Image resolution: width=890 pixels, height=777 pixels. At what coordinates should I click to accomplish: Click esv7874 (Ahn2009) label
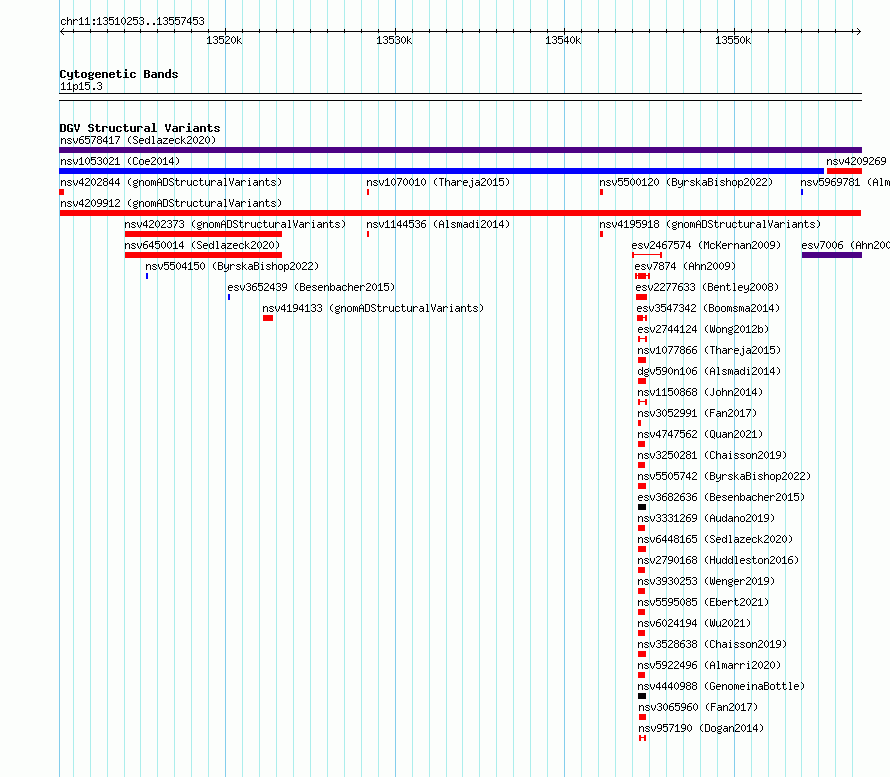(685, 266)
